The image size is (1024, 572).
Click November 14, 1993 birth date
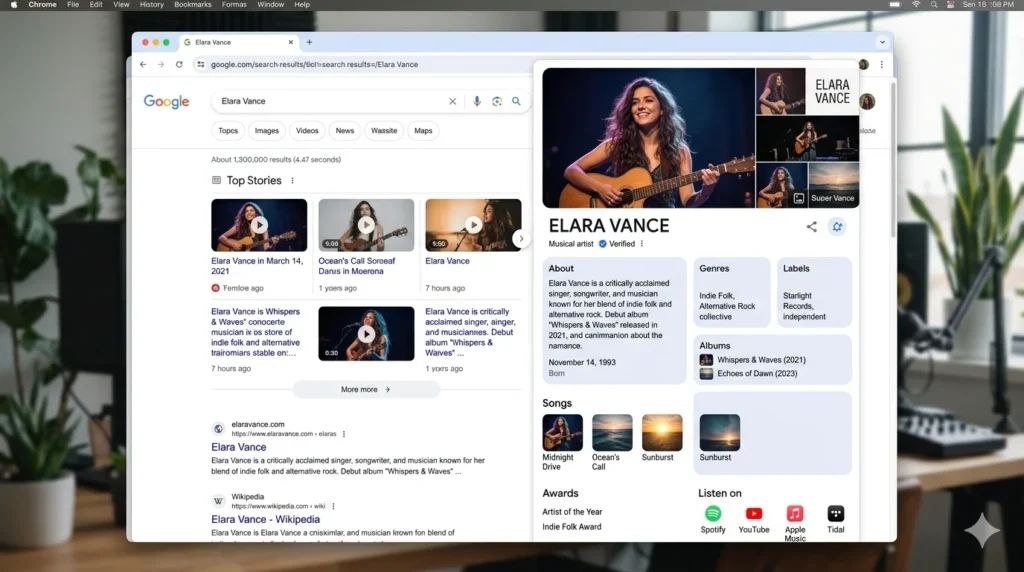coord(582,362)
